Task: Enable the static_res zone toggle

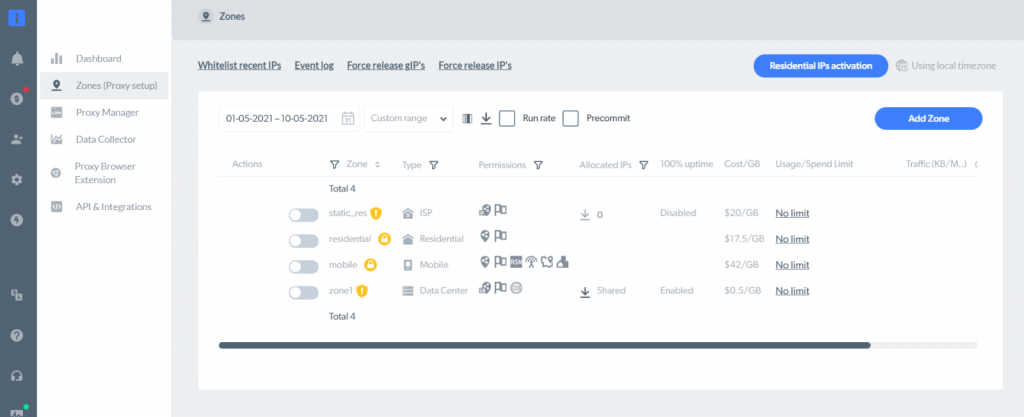Action: tap(297, 214)
